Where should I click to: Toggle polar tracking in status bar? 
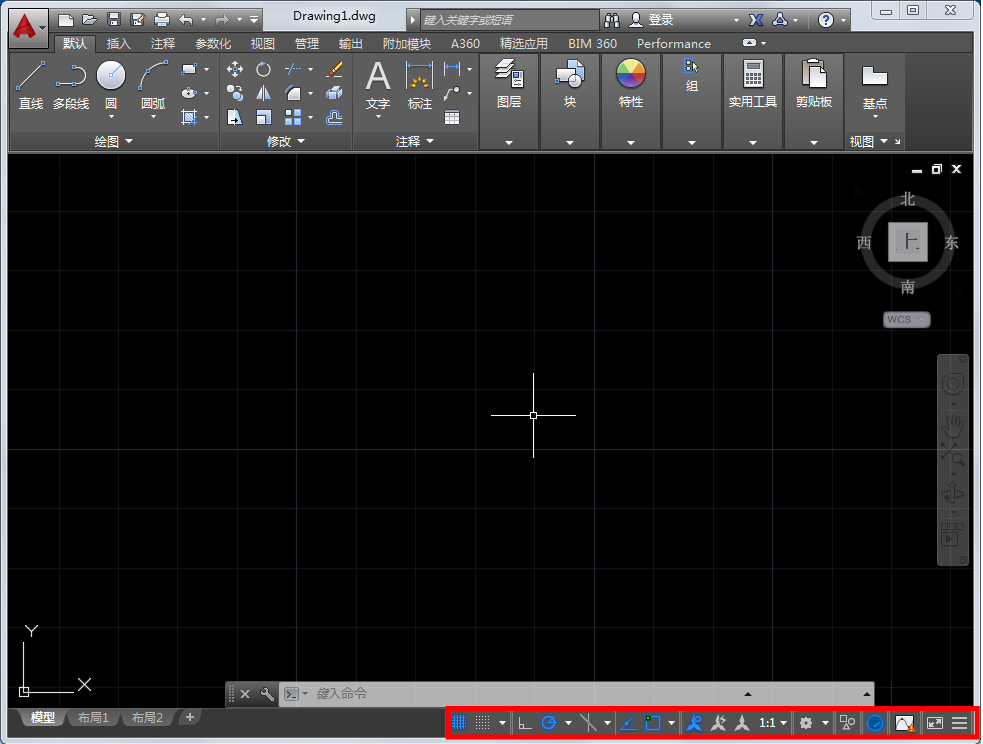(x=549, y=723)
